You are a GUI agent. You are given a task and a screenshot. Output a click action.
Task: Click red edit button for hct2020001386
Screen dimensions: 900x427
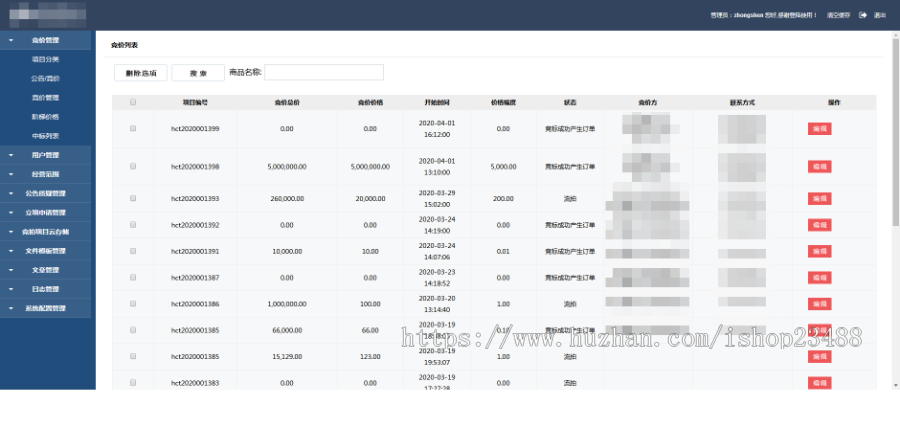820,304
